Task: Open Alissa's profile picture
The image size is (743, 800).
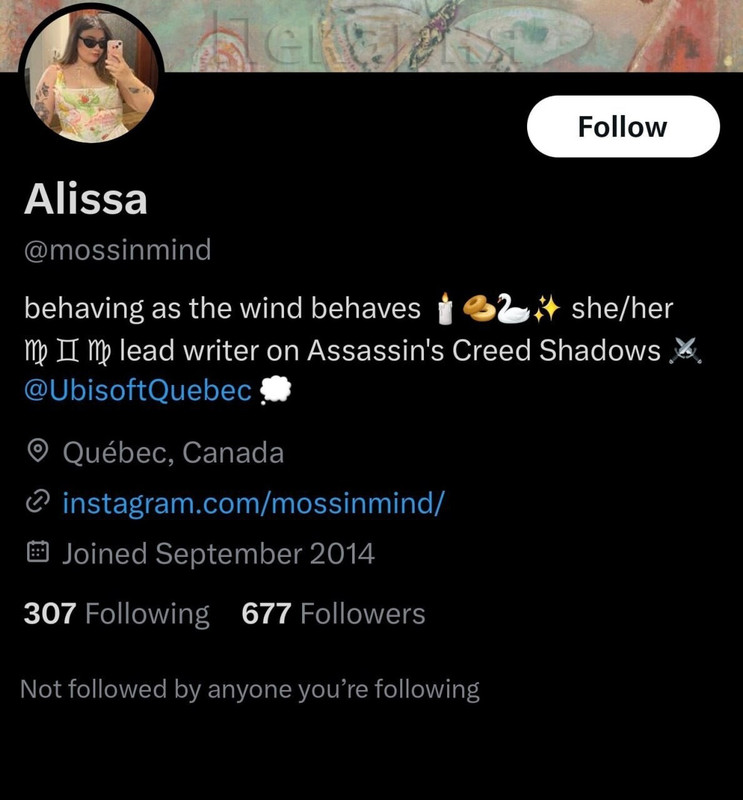Action: click(x=91, y=75)
